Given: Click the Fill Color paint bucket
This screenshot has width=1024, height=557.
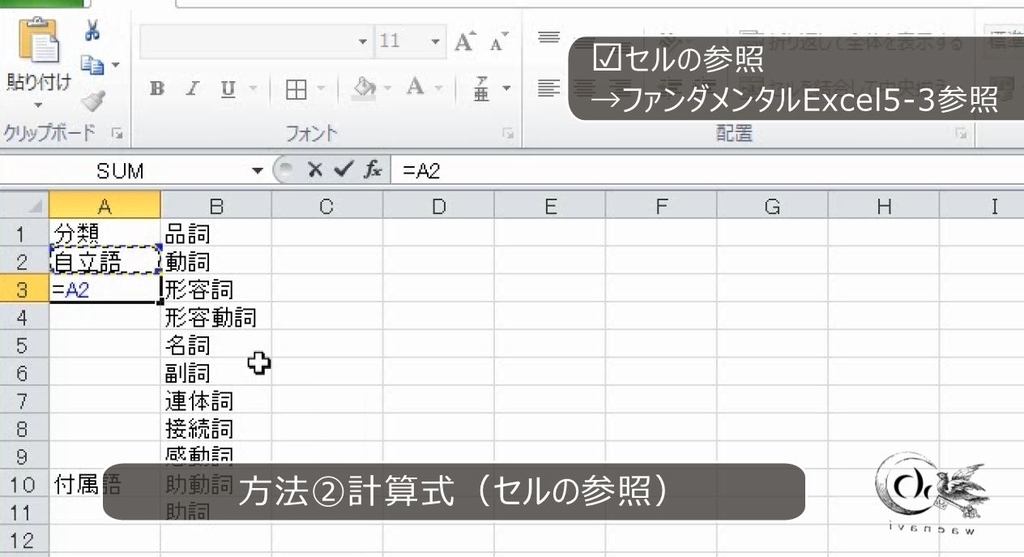Looking at the screenshot, I should [x=364, y=88].
